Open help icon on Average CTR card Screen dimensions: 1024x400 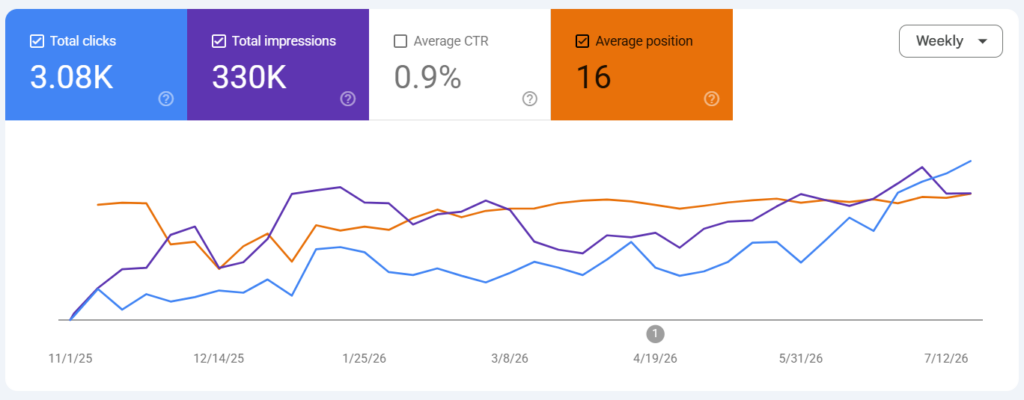(x=530, y=99)
